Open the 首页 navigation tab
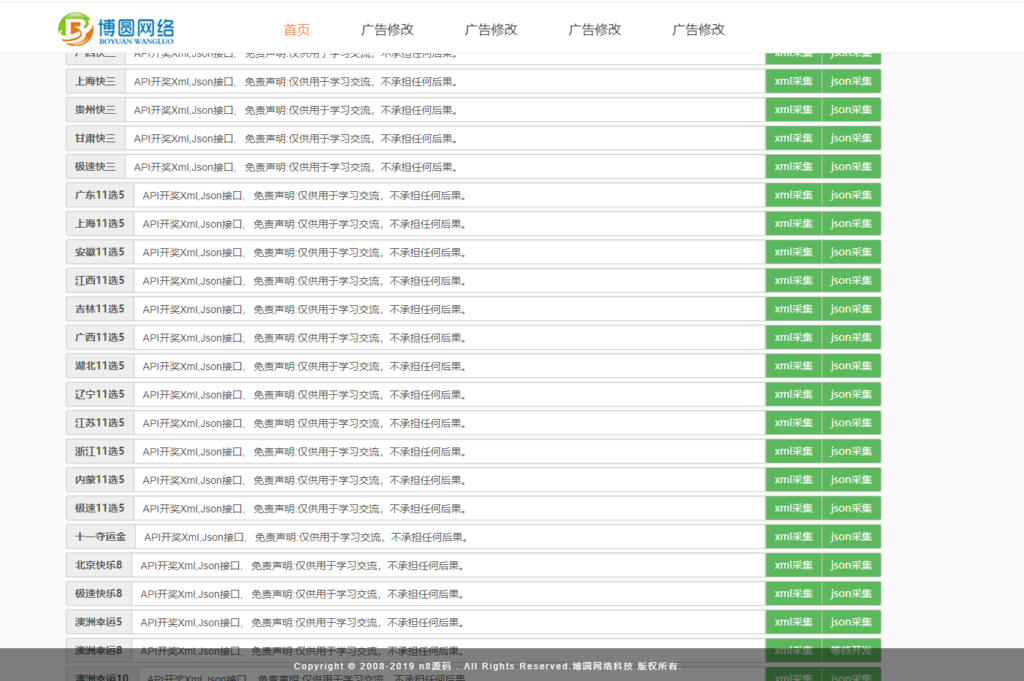 (297, 29)
